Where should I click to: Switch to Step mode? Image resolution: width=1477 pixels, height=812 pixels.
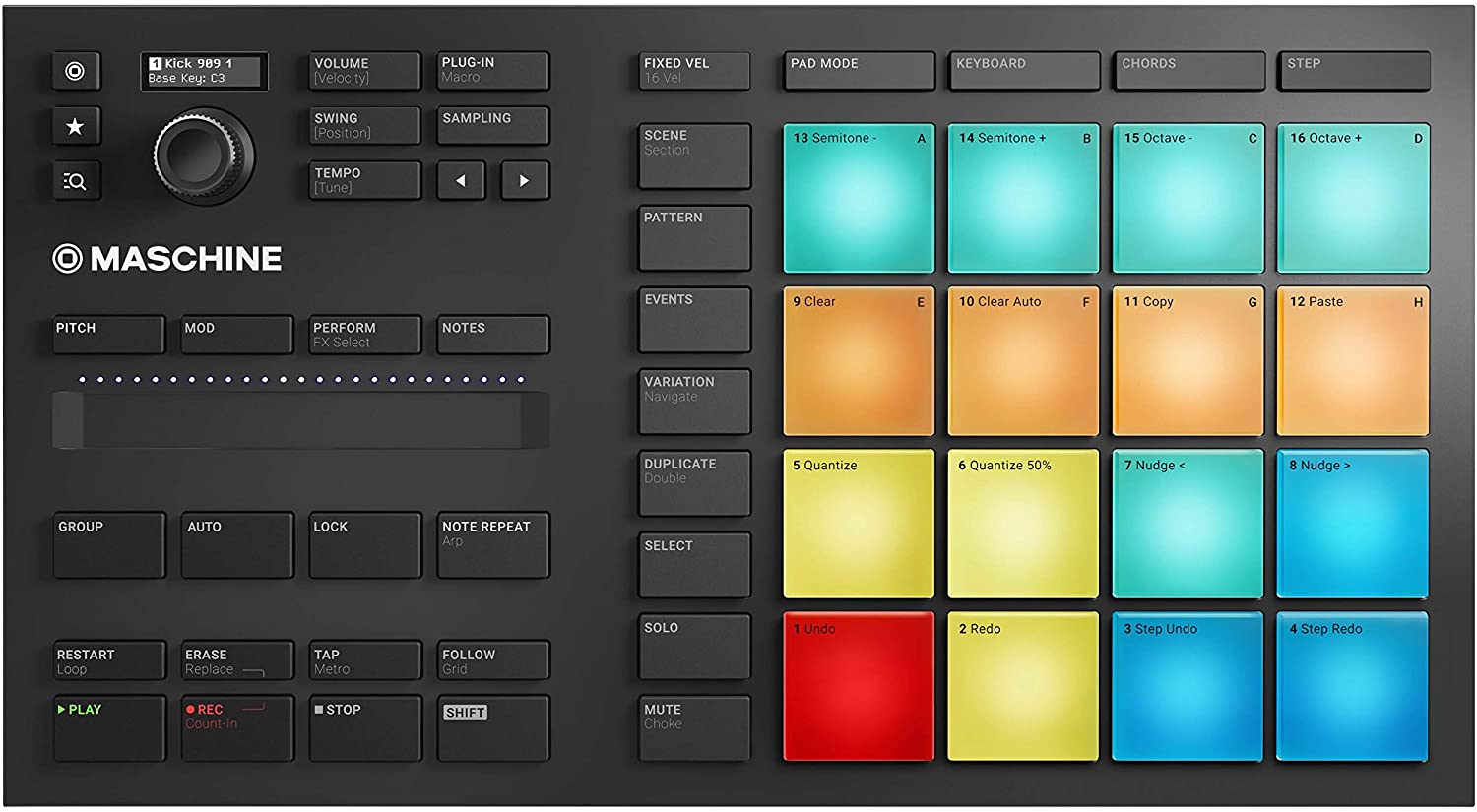click(1353, 70)
